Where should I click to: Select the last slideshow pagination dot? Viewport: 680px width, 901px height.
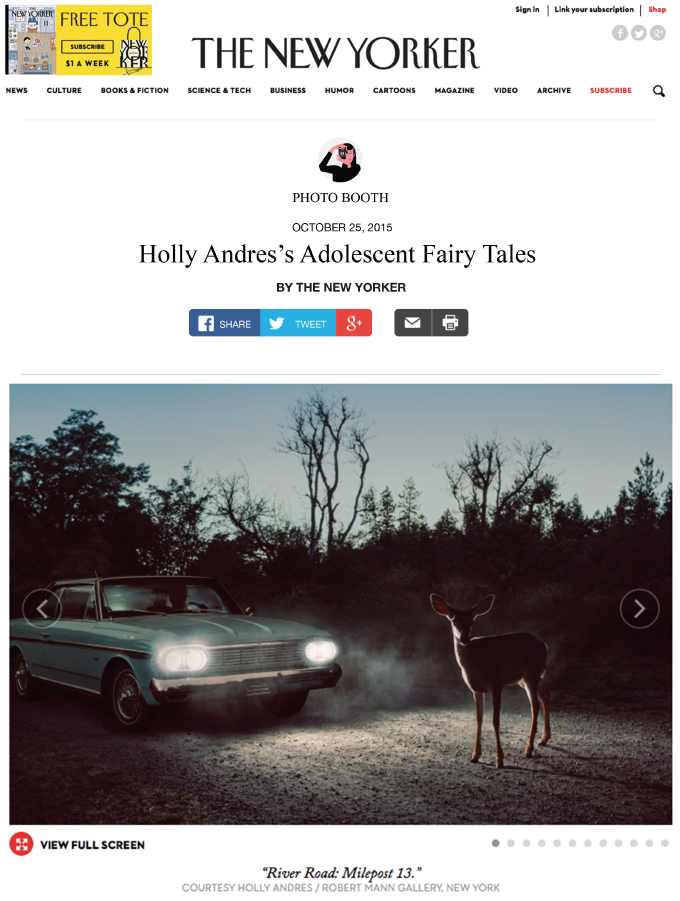click(664, 843)
